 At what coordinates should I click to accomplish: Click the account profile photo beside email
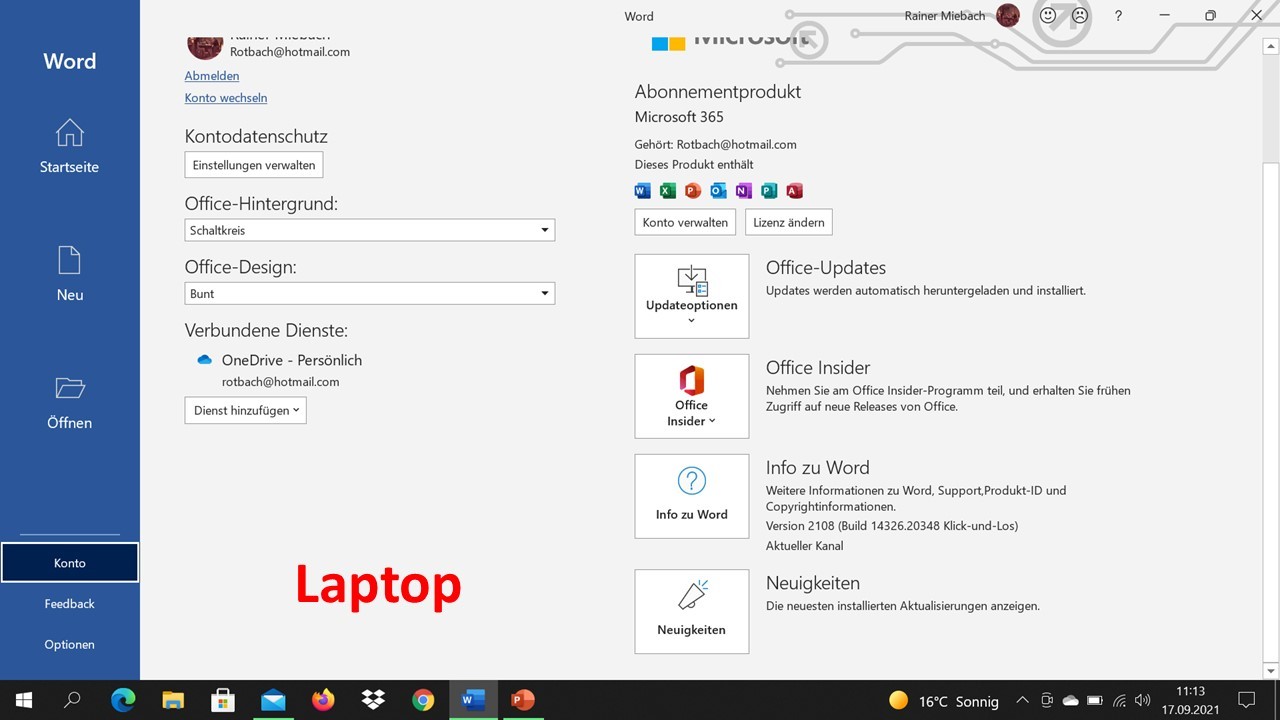point(205,46)
